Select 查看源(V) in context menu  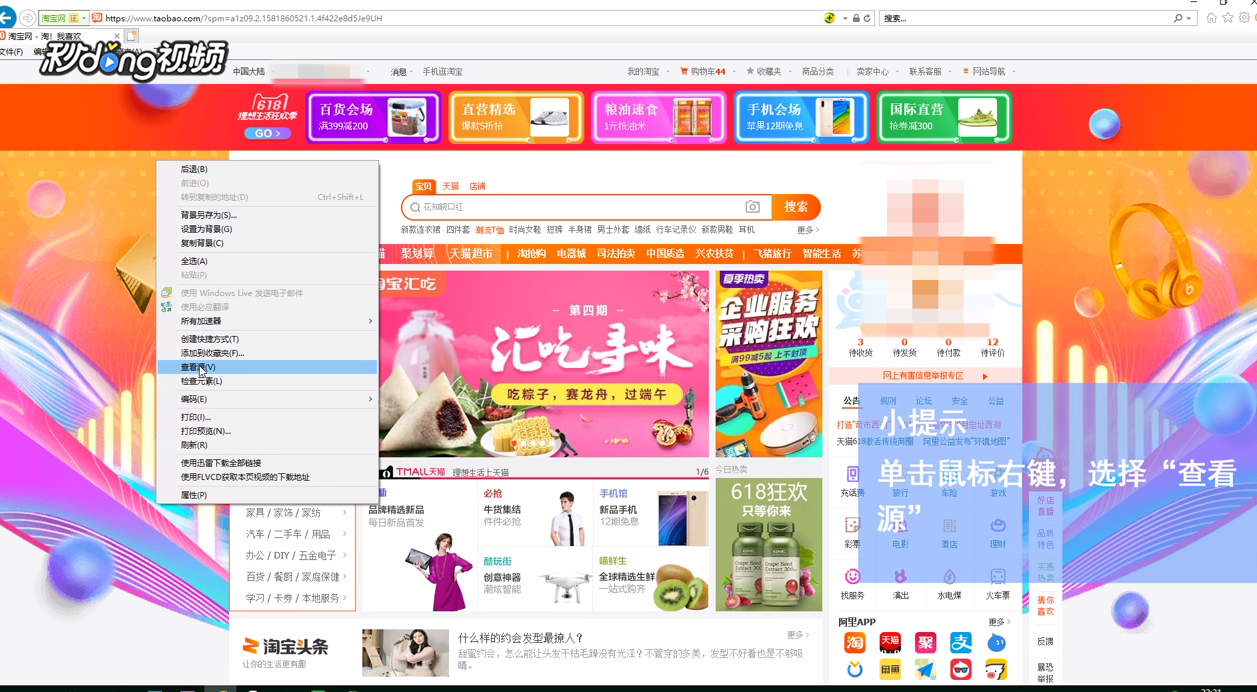(267, 367)
